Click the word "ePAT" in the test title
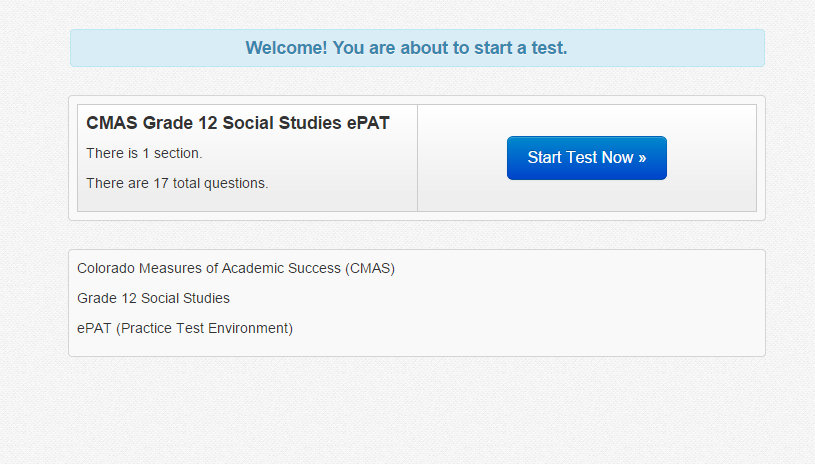The width and height of the screenshot is (815, 464). click(x=364, y=124)
